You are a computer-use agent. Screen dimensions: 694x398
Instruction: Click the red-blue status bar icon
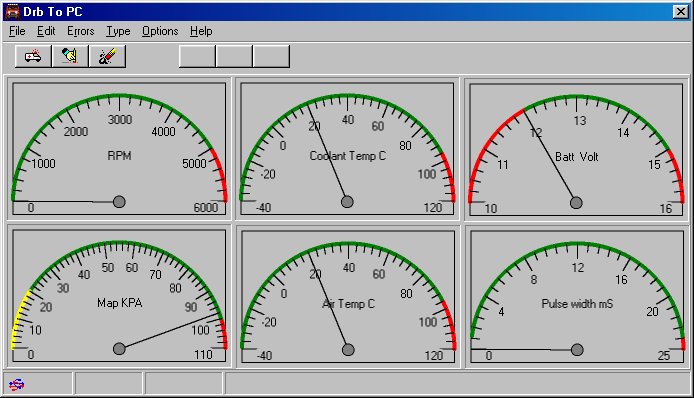17,384
